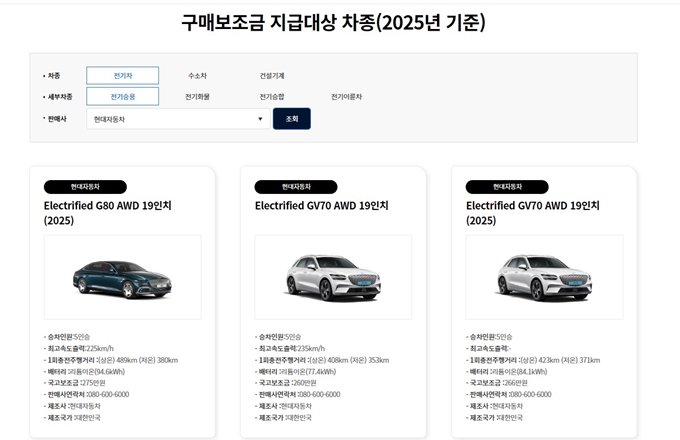Select the 리튬이온(94.6kWh) battery line
Viewport: 680px width, 440px height.
pos(84,372)
